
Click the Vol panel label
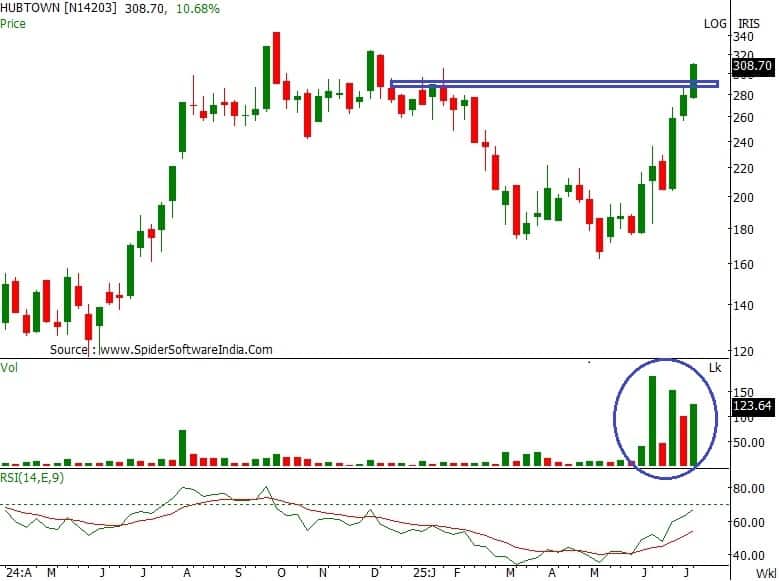point(9,367)
